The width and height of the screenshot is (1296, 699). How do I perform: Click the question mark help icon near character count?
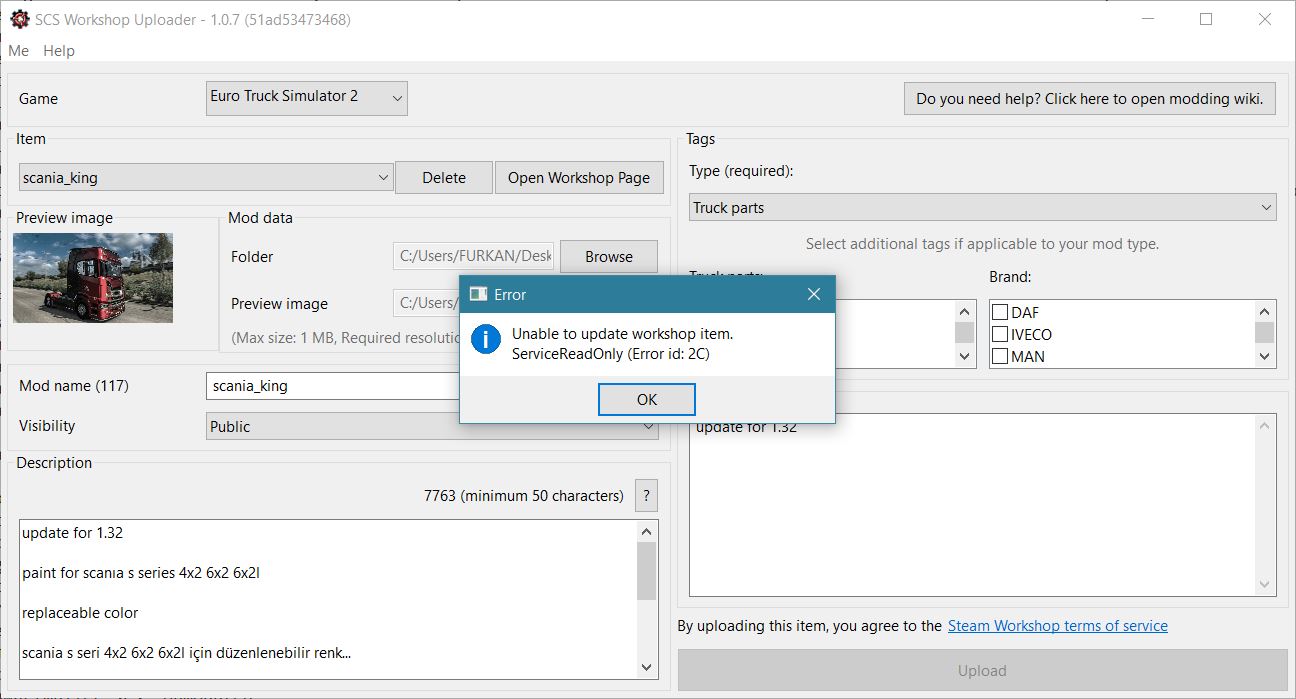(x=645, y=494)
